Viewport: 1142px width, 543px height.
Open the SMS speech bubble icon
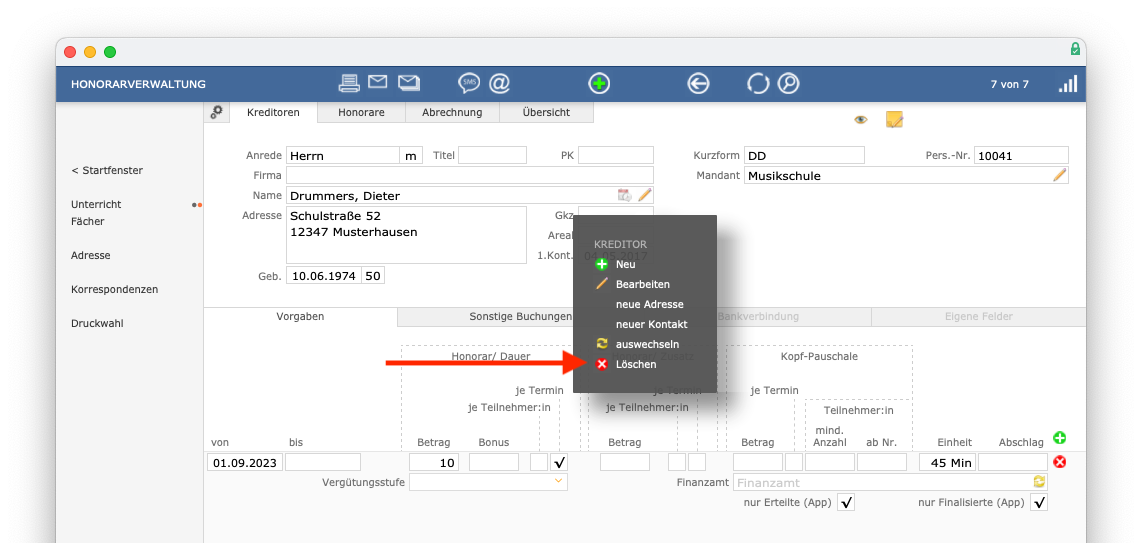469,84
